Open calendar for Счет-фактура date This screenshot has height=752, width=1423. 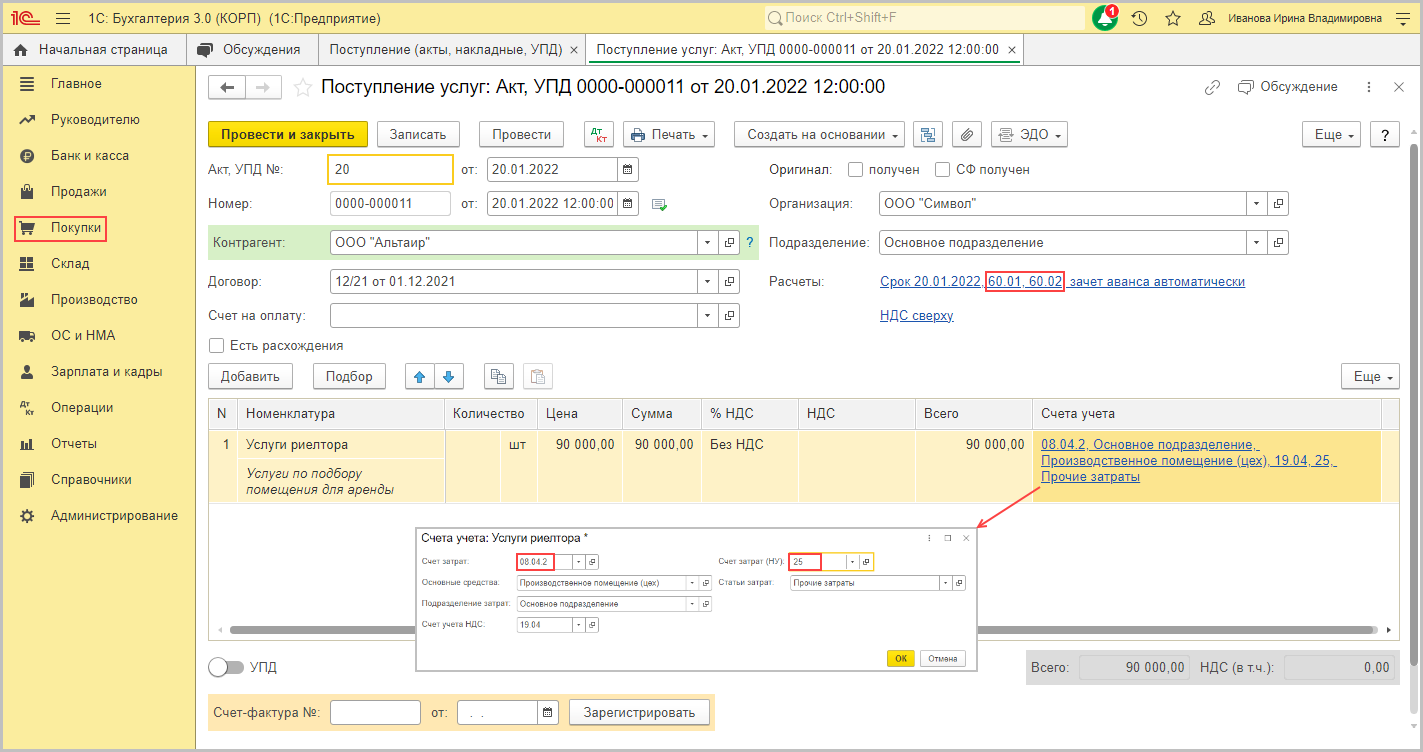(x=548, y=712)
